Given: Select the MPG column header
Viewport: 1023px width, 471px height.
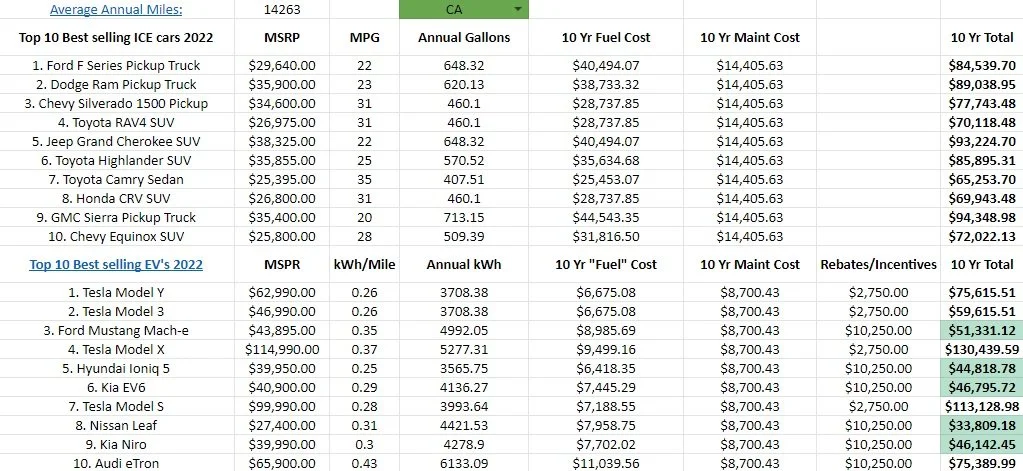Looking at the screenshot, I should point(364,38).
